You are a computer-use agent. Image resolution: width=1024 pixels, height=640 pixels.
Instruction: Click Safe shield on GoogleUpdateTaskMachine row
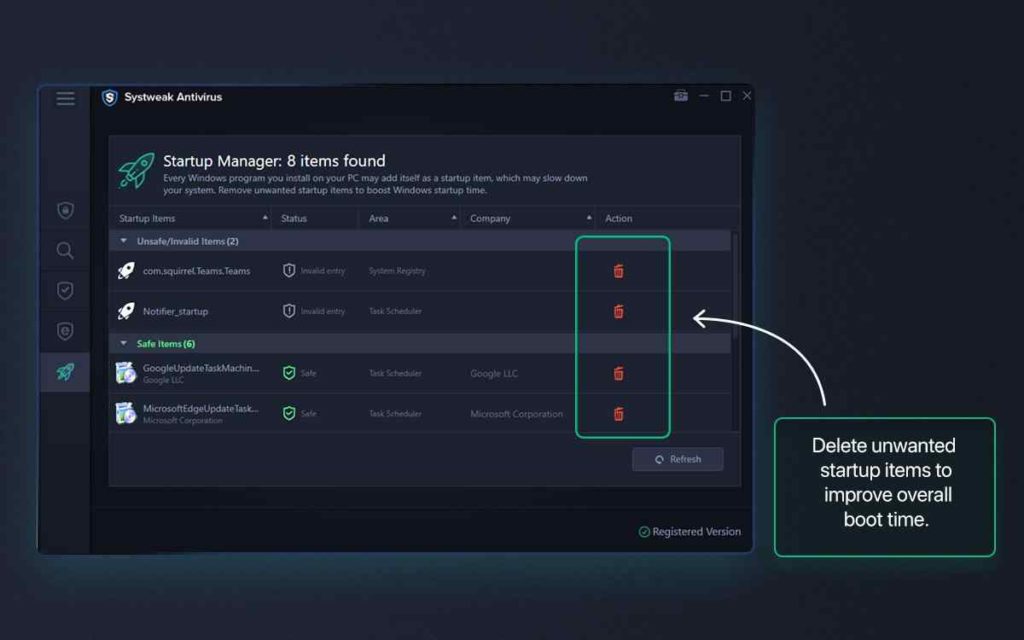click(289, 373)
